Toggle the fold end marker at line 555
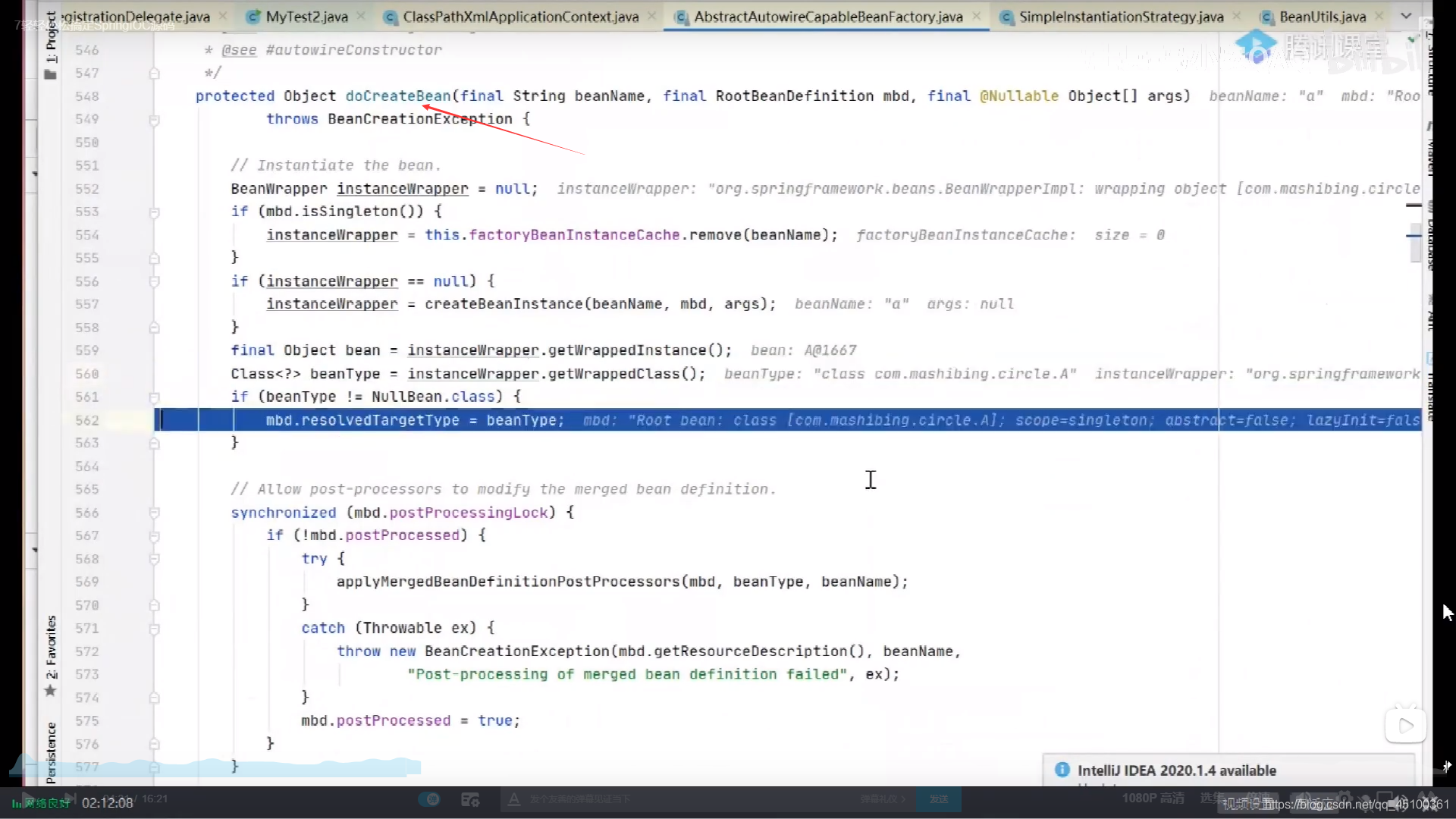Screen dimensions: 1456x819 click(154, 259)
